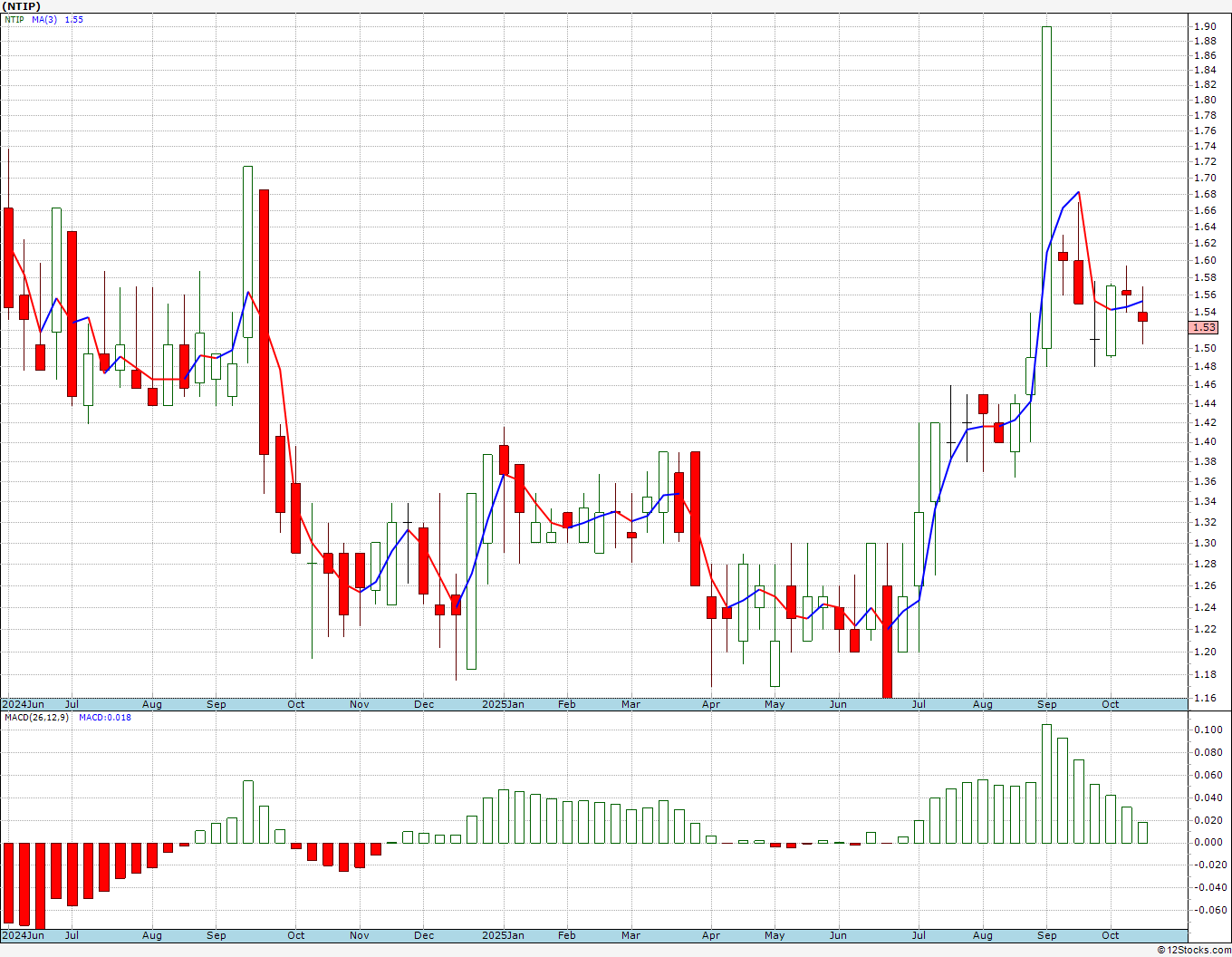The height and width of the screenshot is (957, 1232).
Task: Click the "MACD:0.018" value label
Action: pos(104,718)
